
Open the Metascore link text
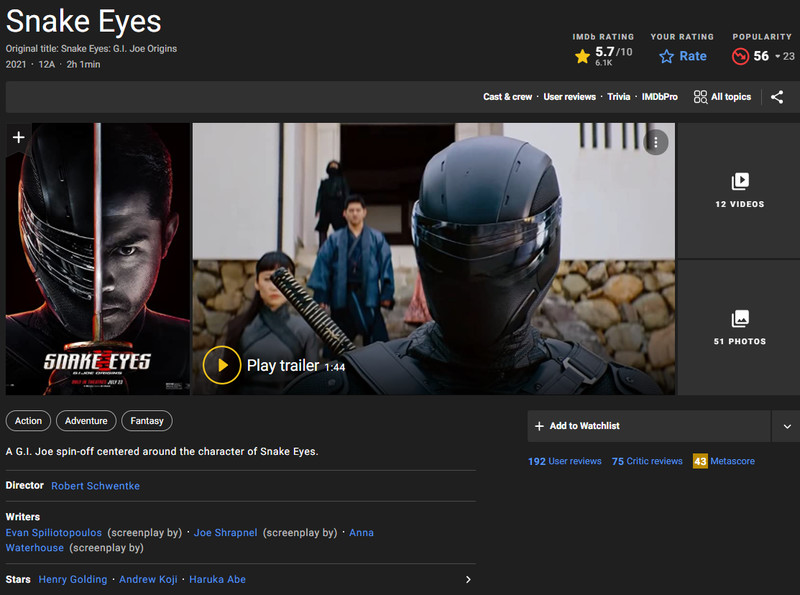pos(732,461)
